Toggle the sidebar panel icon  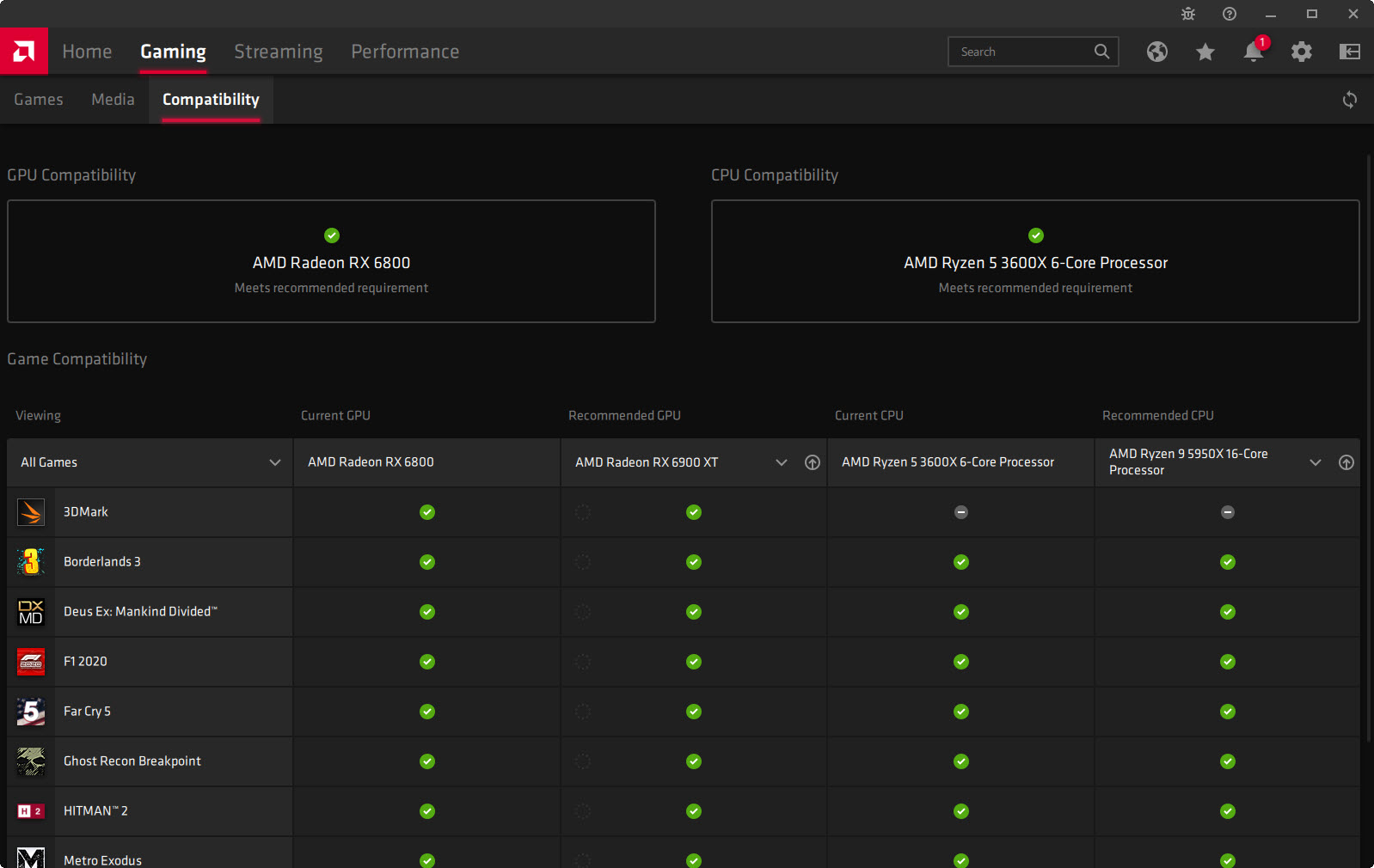tap(1349, 52)
